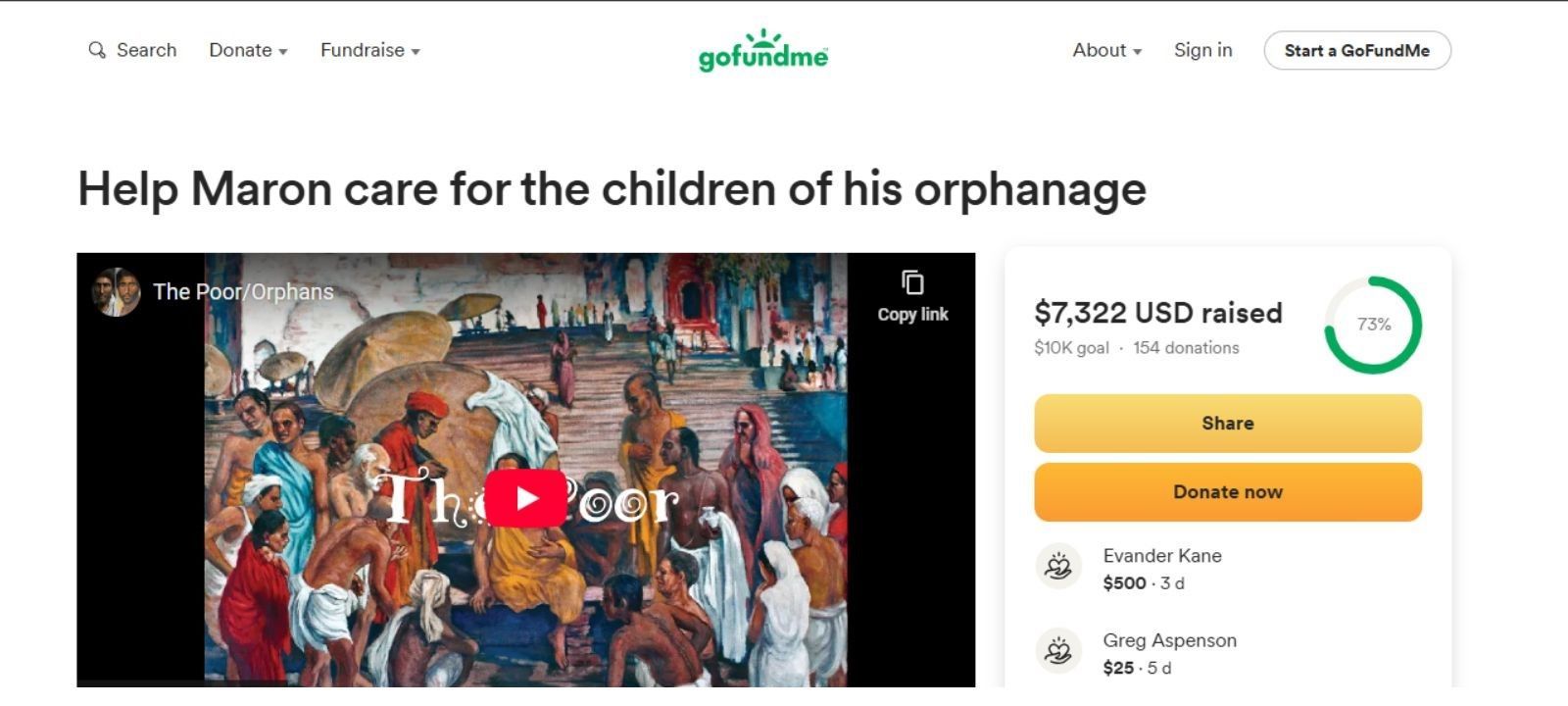1568x706 pixels.
Task: Click the Search text in navigation
Action: click(146, 50)
